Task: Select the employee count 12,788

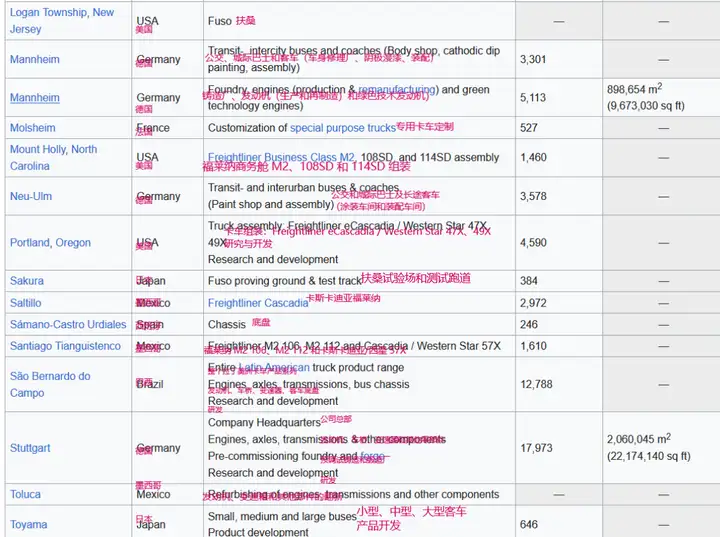Action: [536, 384]
